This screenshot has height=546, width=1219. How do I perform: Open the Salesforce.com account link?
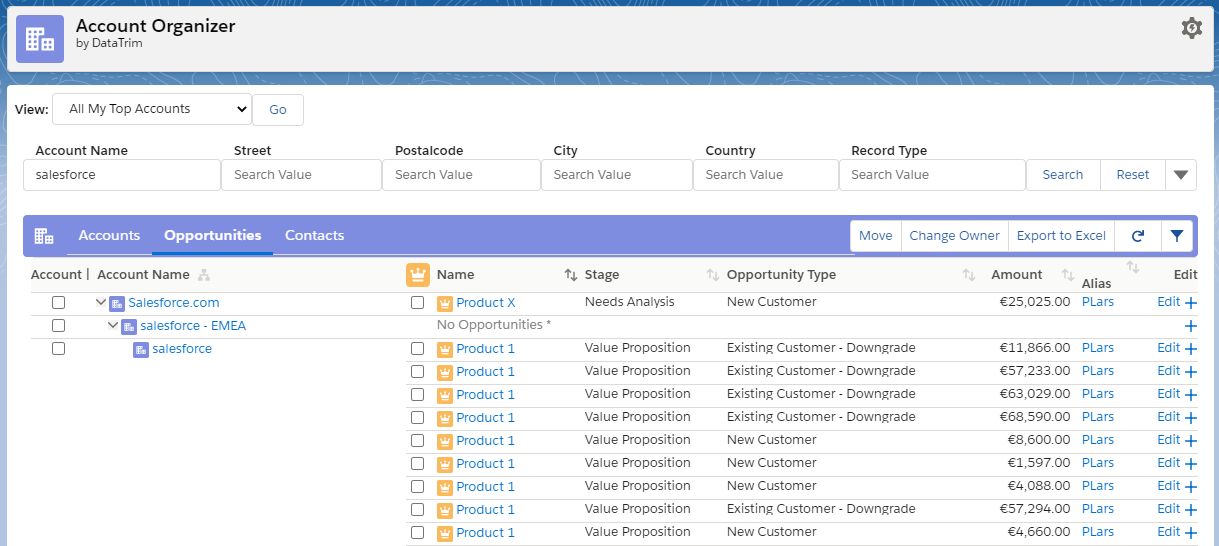(174, 303)
